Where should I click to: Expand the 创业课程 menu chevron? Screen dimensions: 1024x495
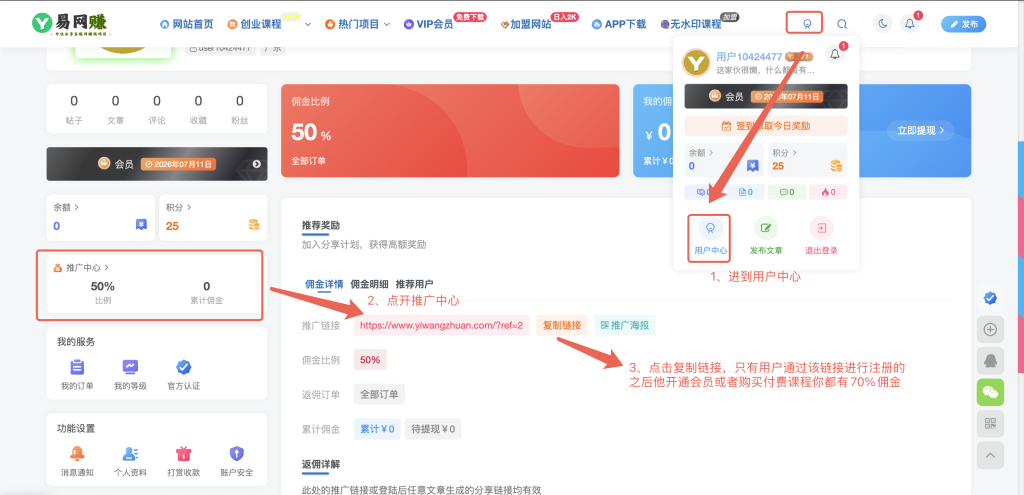[x=308, y=24]
